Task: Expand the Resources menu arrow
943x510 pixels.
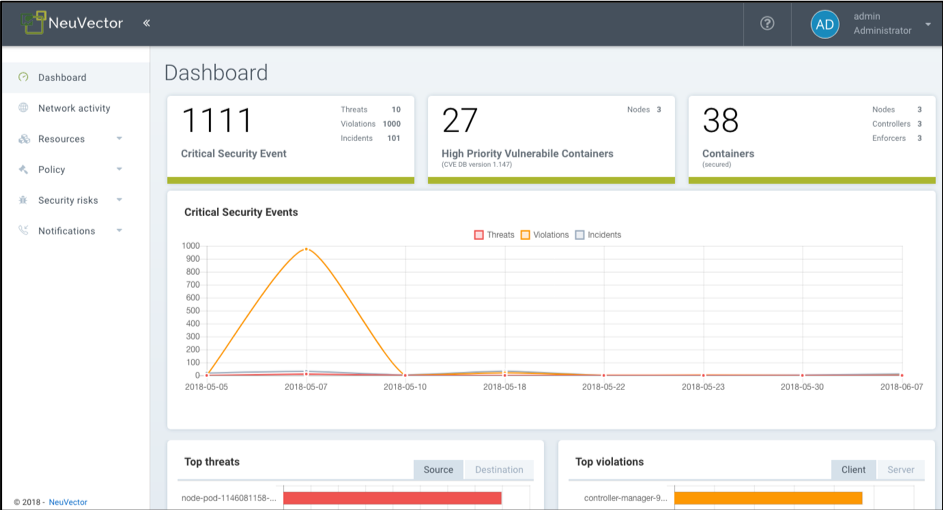Action: click(x=119, y=138)
